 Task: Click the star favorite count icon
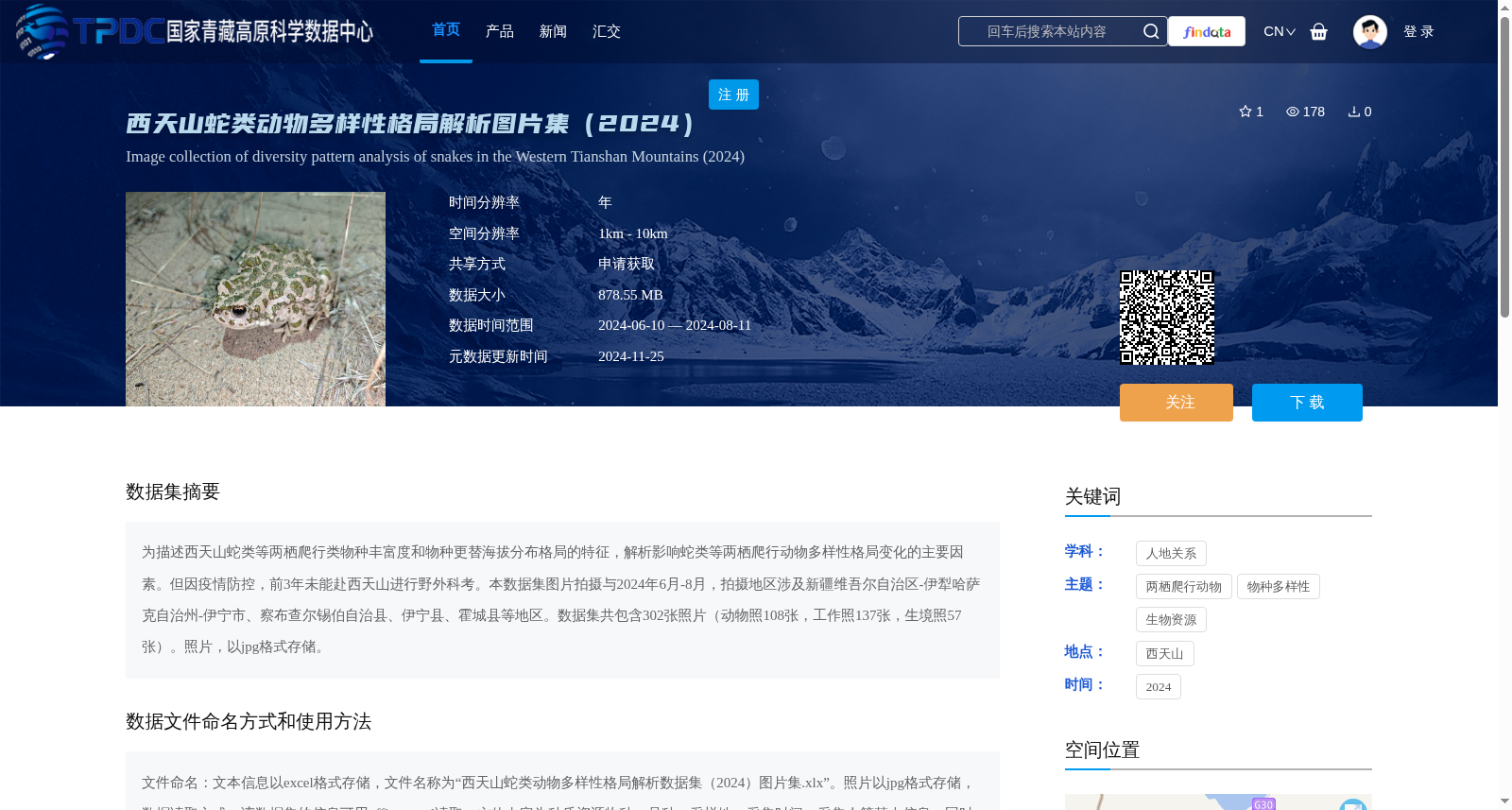[1246, 112]
